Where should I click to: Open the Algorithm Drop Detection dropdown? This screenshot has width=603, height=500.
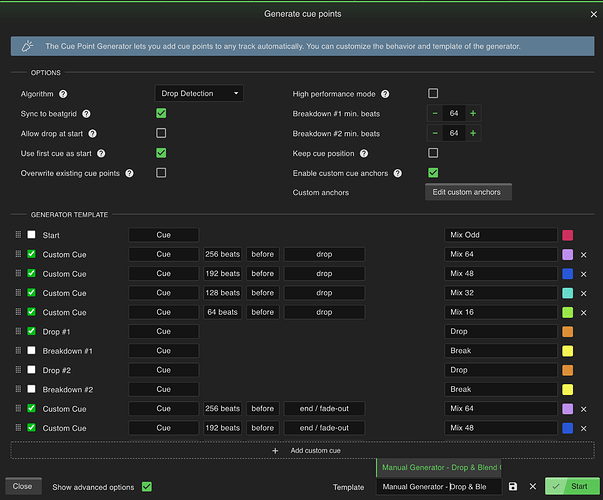[x=200, y=94]
